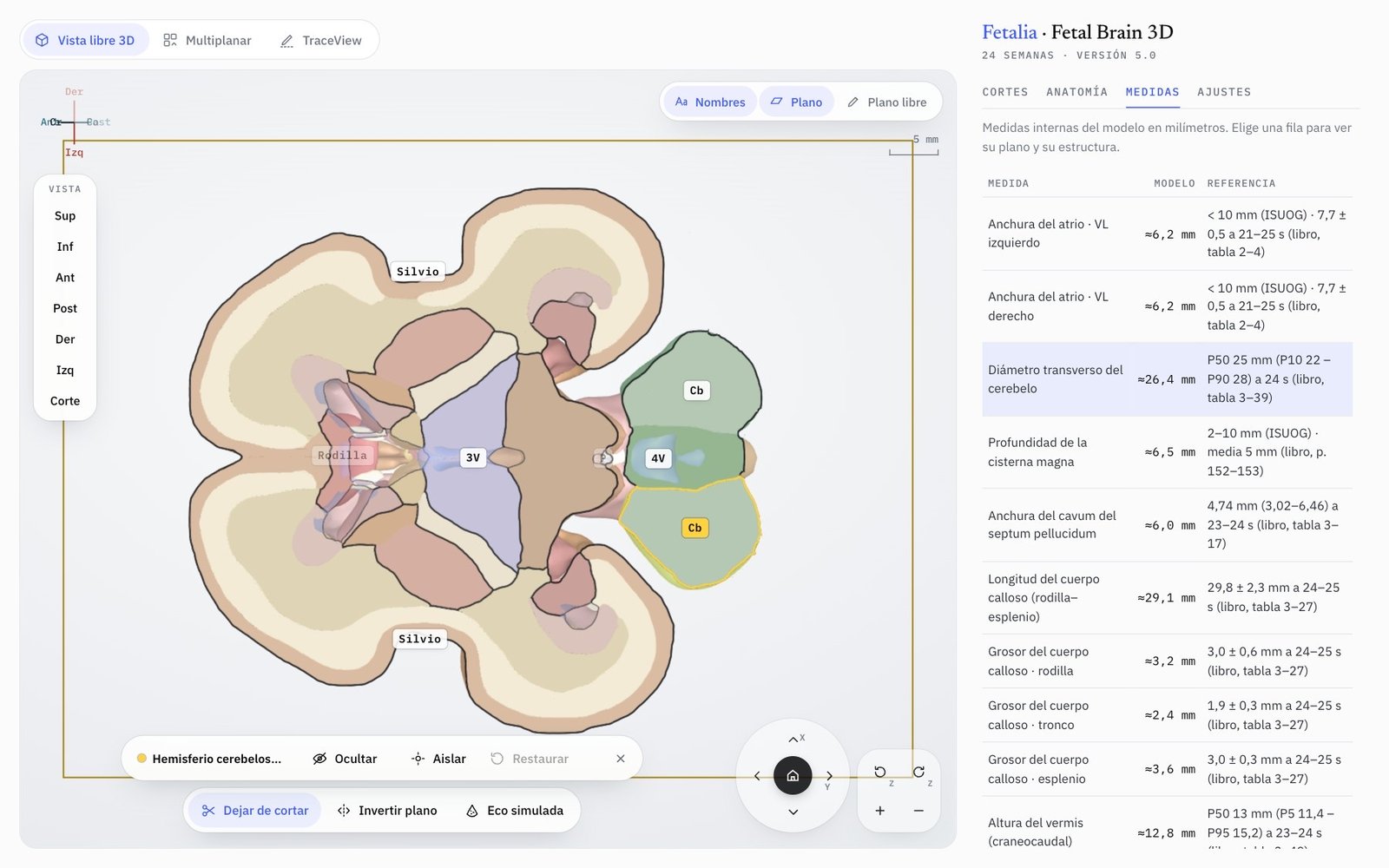Open the AJUSTES tab
The width and height of the screenshot is (1389, 868).
click(1224, 92)
